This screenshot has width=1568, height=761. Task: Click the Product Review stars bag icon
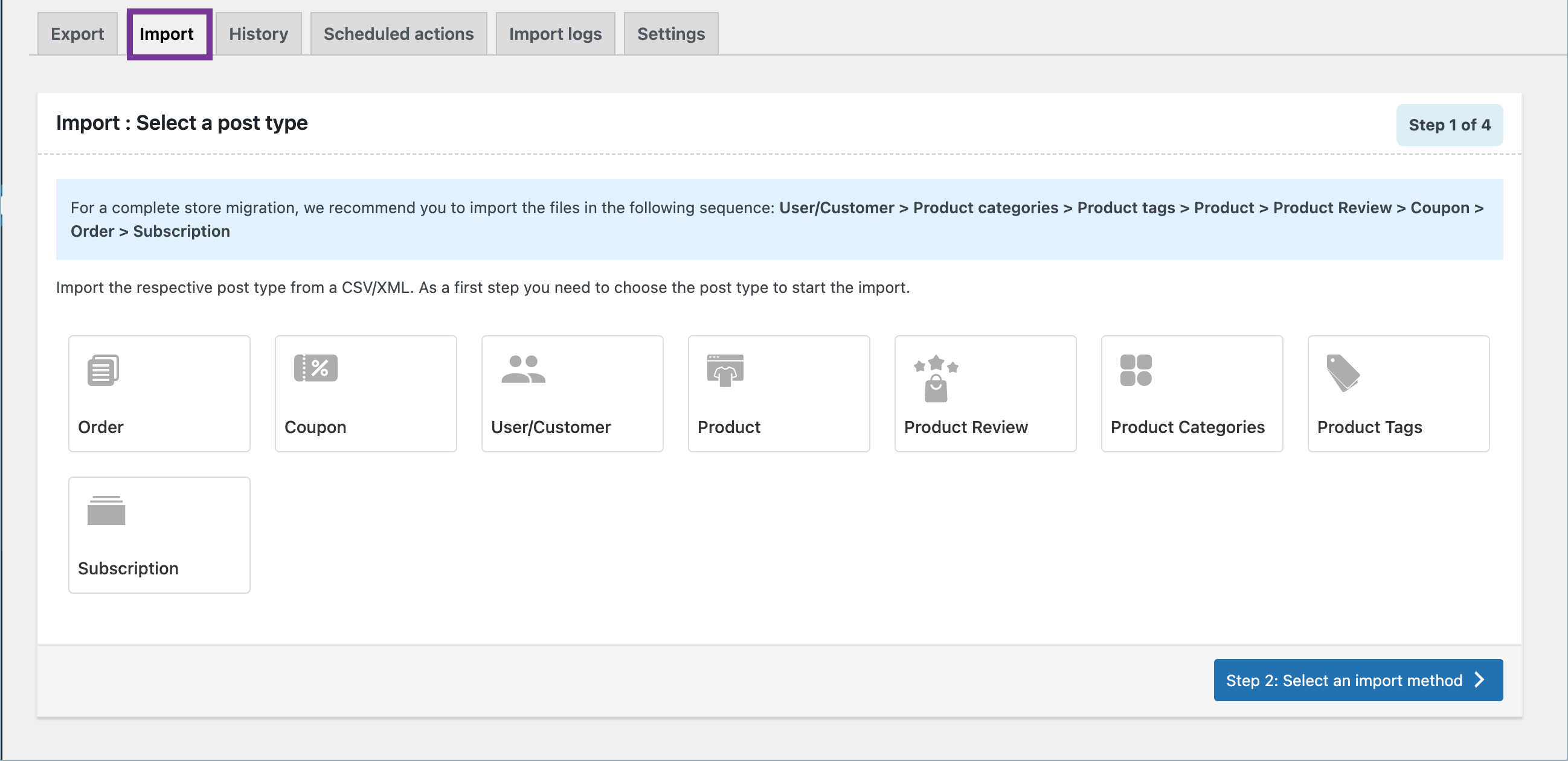936,379
